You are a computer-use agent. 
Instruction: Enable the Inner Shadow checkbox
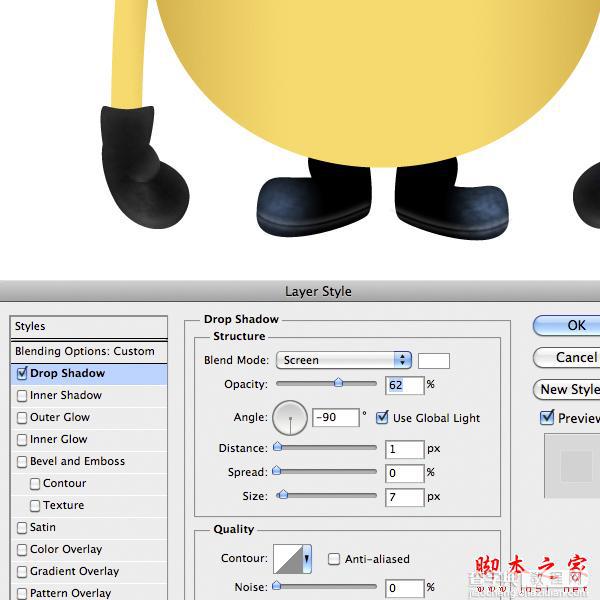[x=22, y=395]
